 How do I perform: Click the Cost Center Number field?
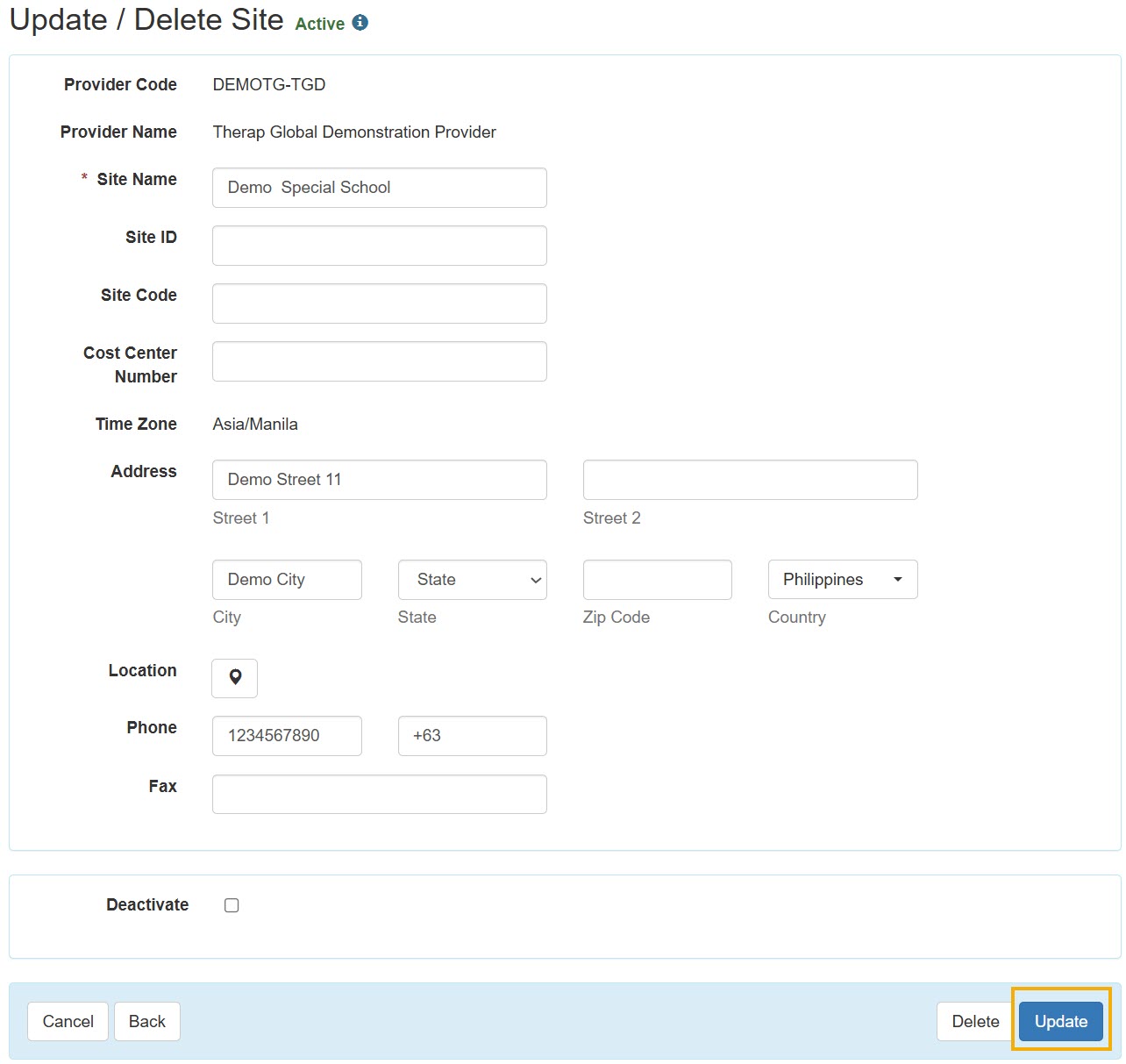pyautogui.click(x=379, y=361)
